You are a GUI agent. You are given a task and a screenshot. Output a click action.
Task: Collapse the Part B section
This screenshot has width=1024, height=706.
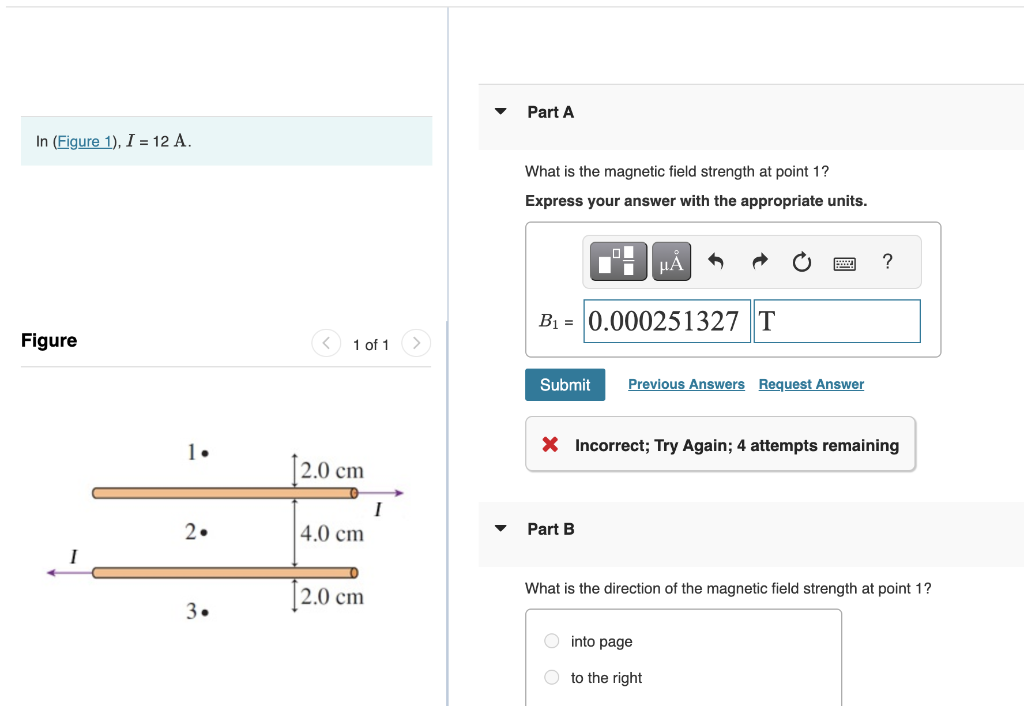(x=500, y=528)
